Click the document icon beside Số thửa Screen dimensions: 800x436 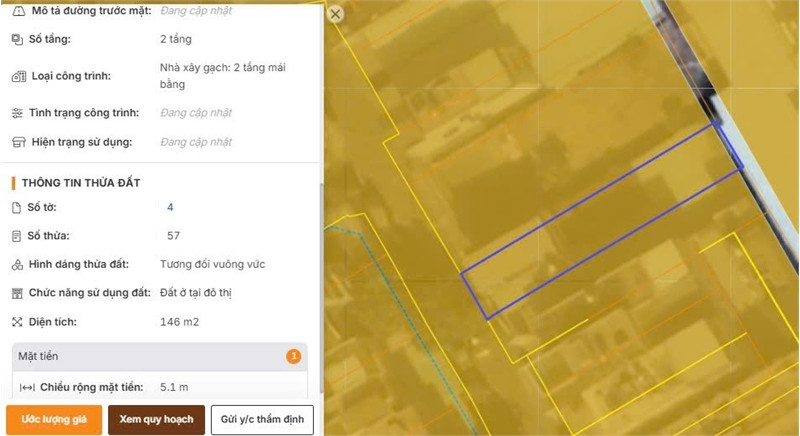tap(16, 236)
